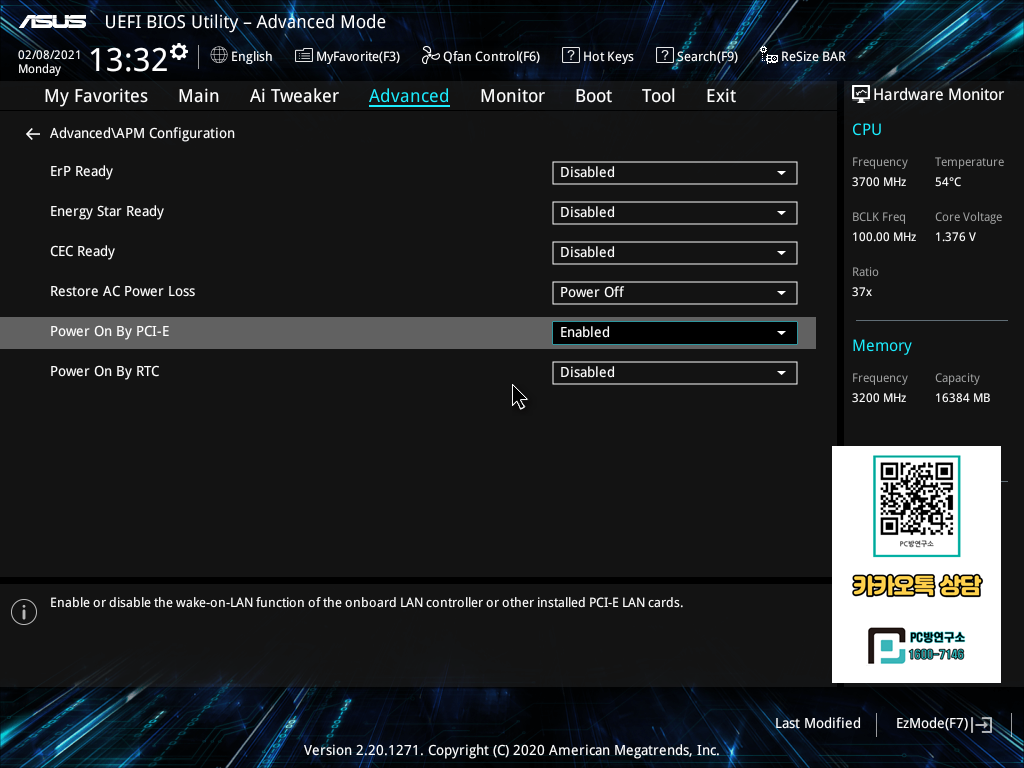1024x768 pixels.
Task: Select the CEC Ready label
Action: pos(82,251)
